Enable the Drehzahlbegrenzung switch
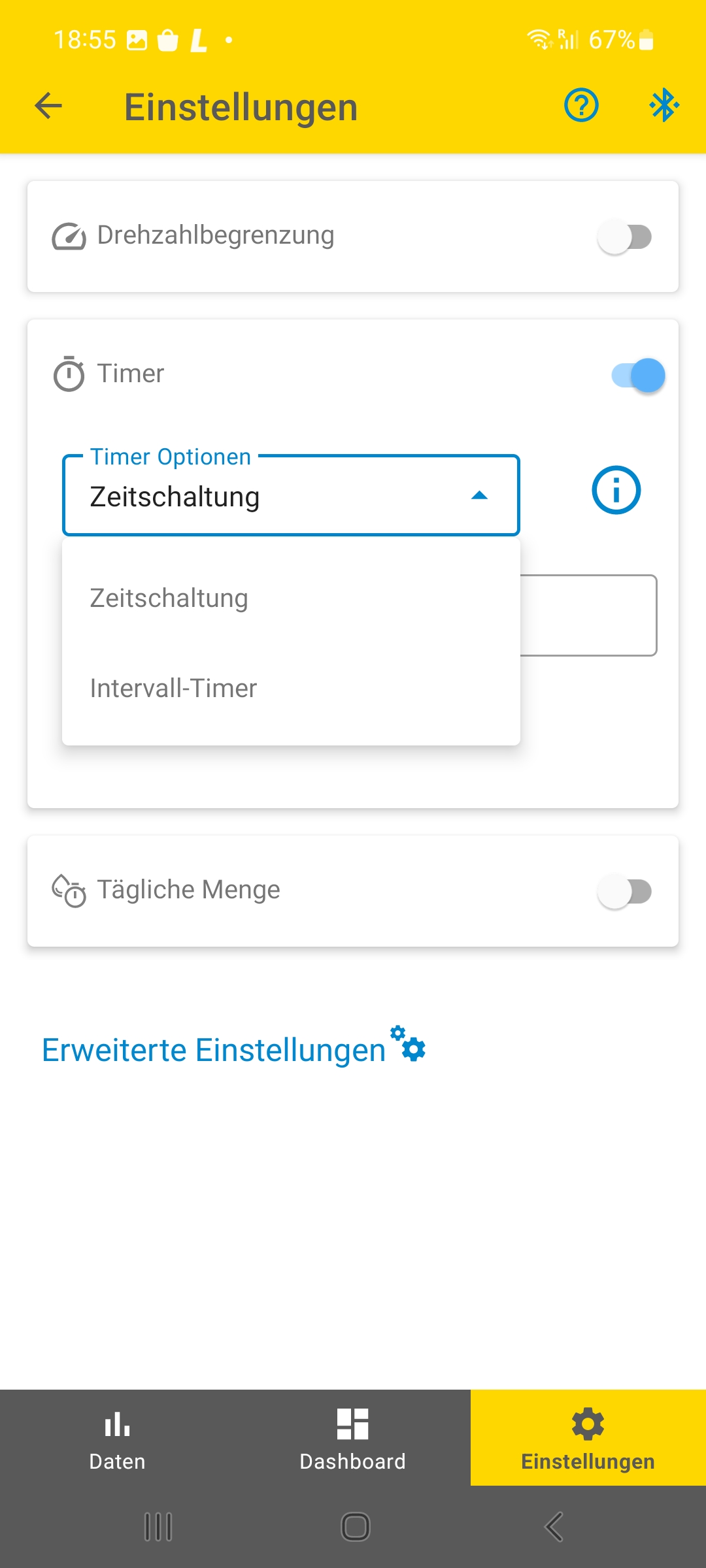This screenshot has height=1568, width=706. click(x=625, y=237)
